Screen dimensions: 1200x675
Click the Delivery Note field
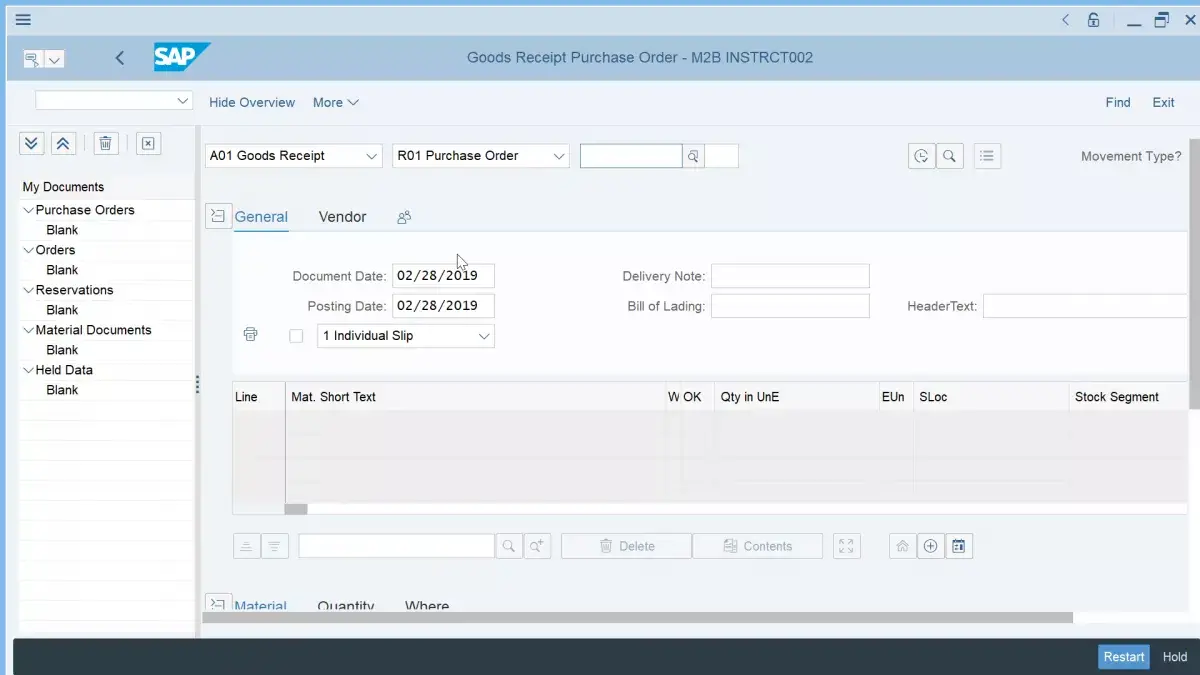(790, 276)
